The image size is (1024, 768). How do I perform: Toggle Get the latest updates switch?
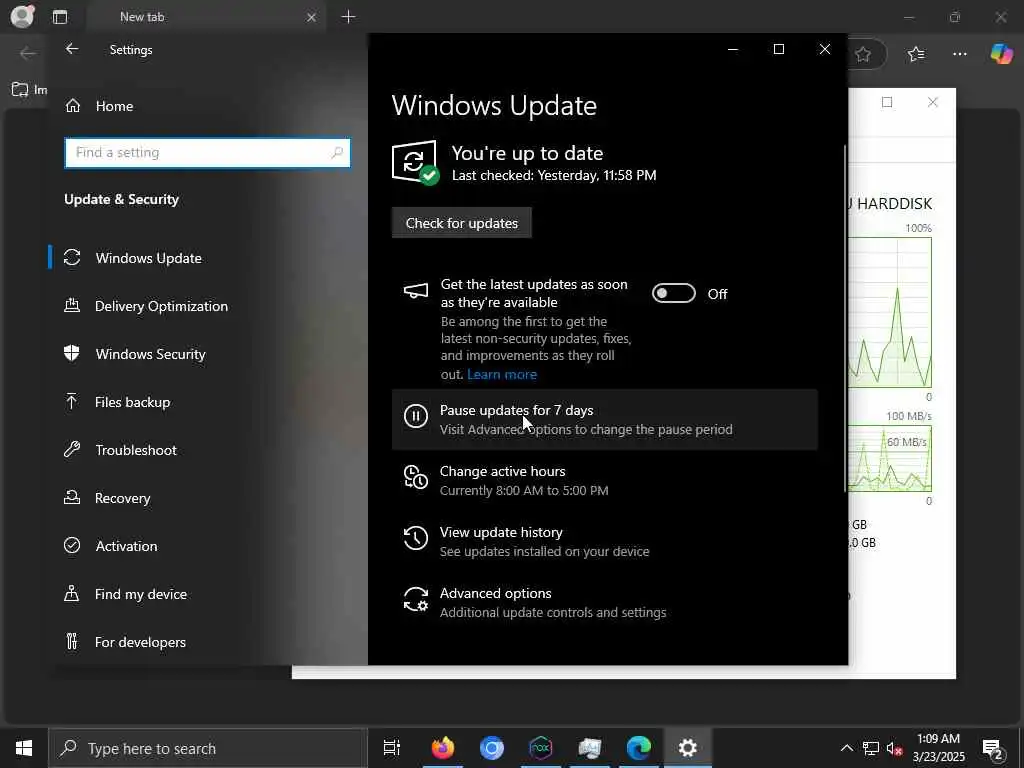point(673,293)
